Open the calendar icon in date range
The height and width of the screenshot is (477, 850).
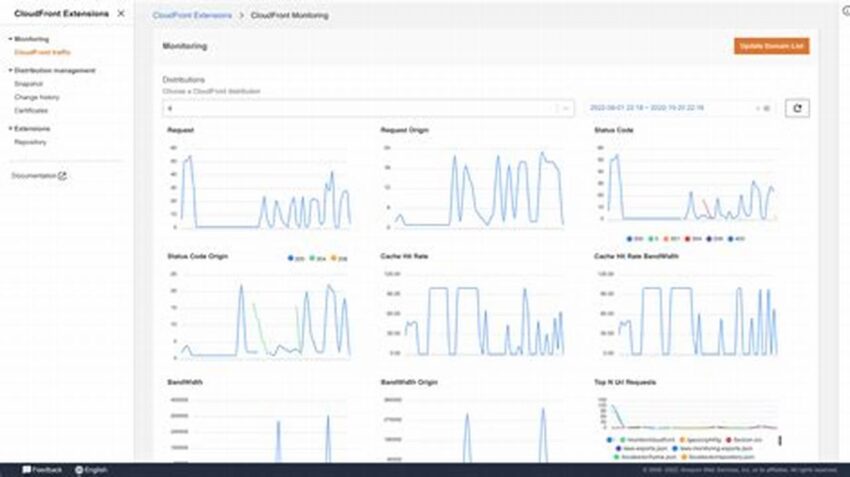(767, 108)
